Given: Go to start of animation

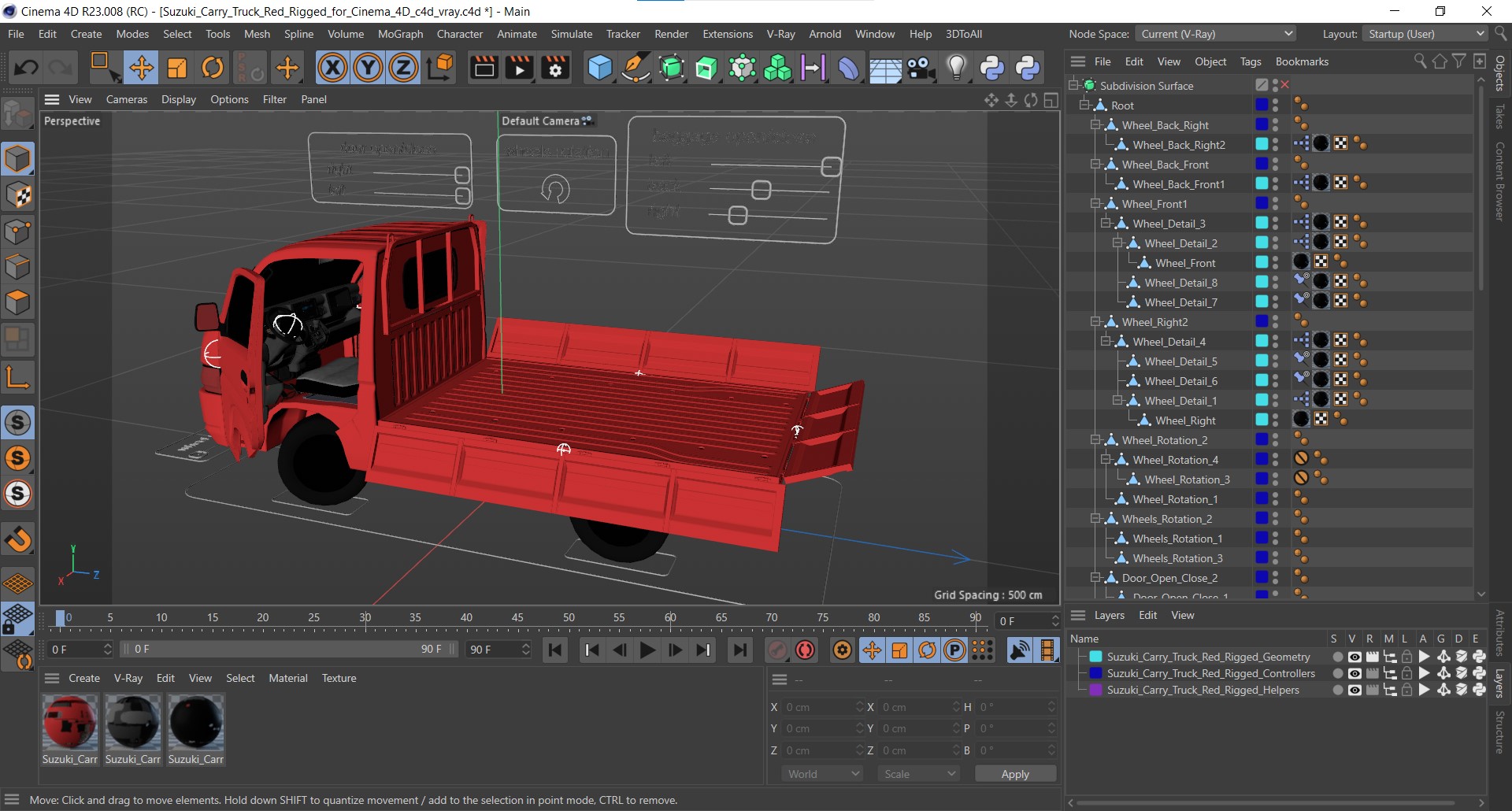Looking at the screenshot, I should coord(555,650).
